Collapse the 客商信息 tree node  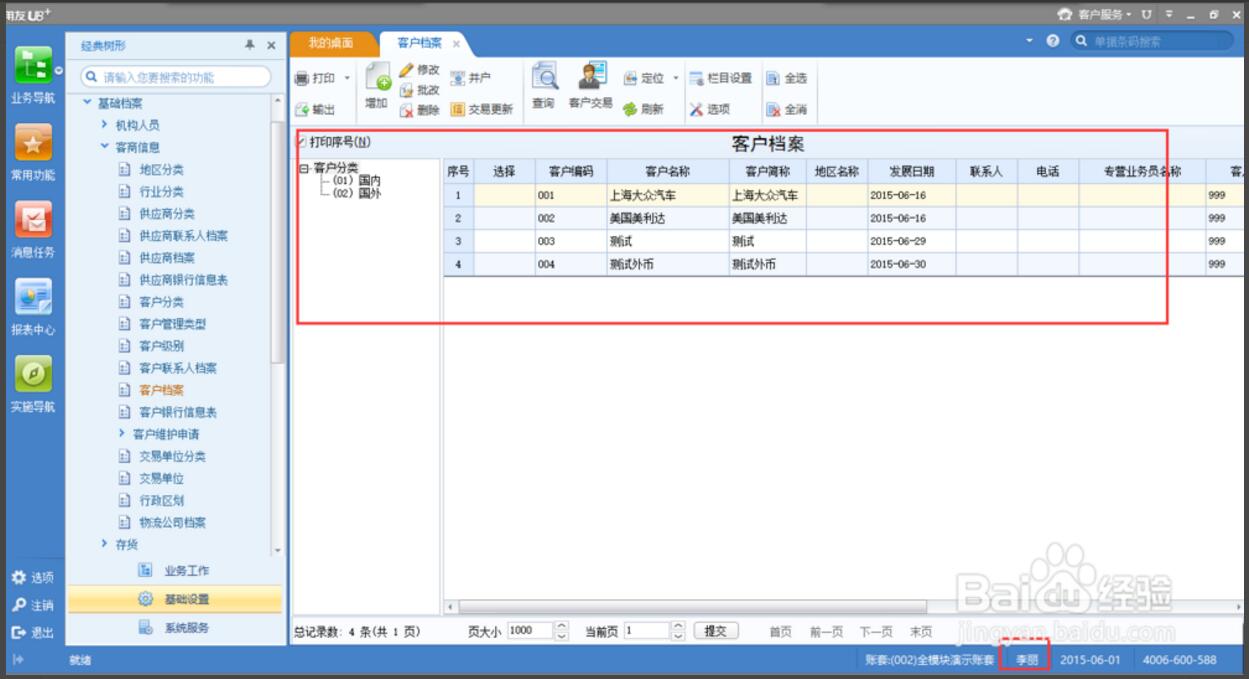pos(105,147)
